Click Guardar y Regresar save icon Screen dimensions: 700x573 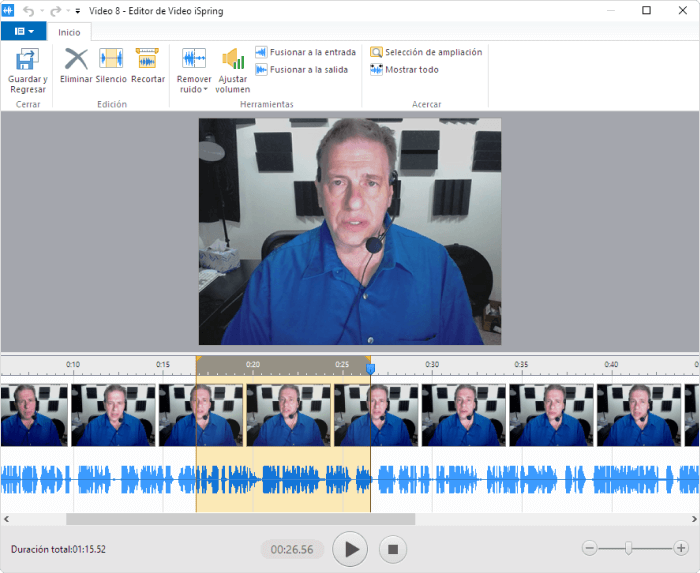point(27,59)
